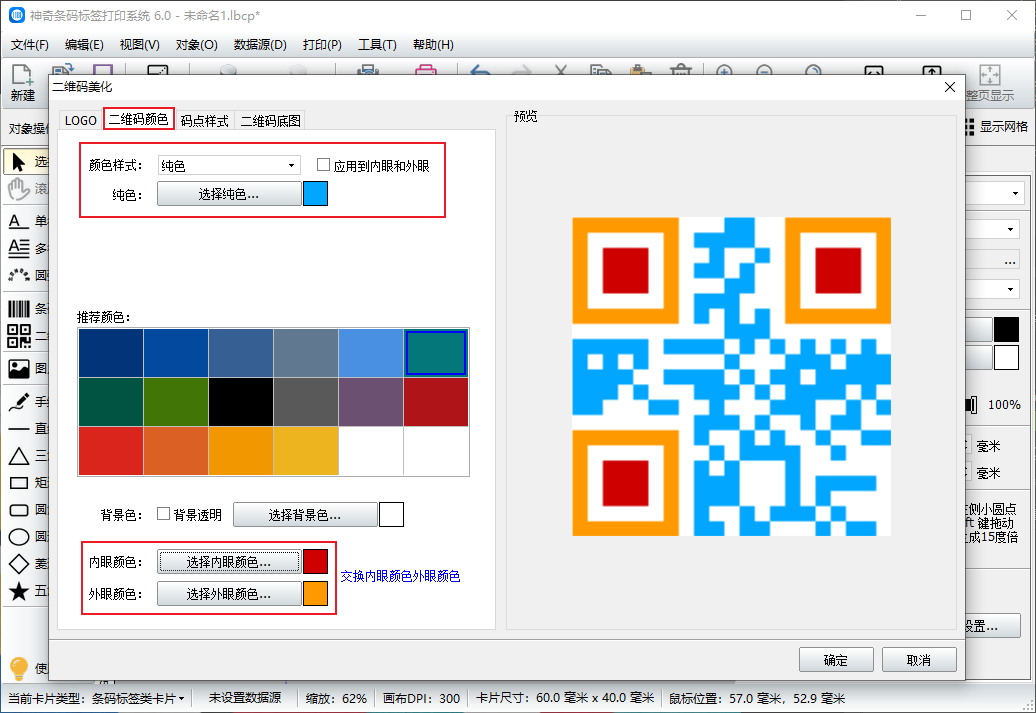The width and height of the screenshot is (1036, 713).
Task: Open the 编辑(E) menu
Action: (x=84, y=45)
